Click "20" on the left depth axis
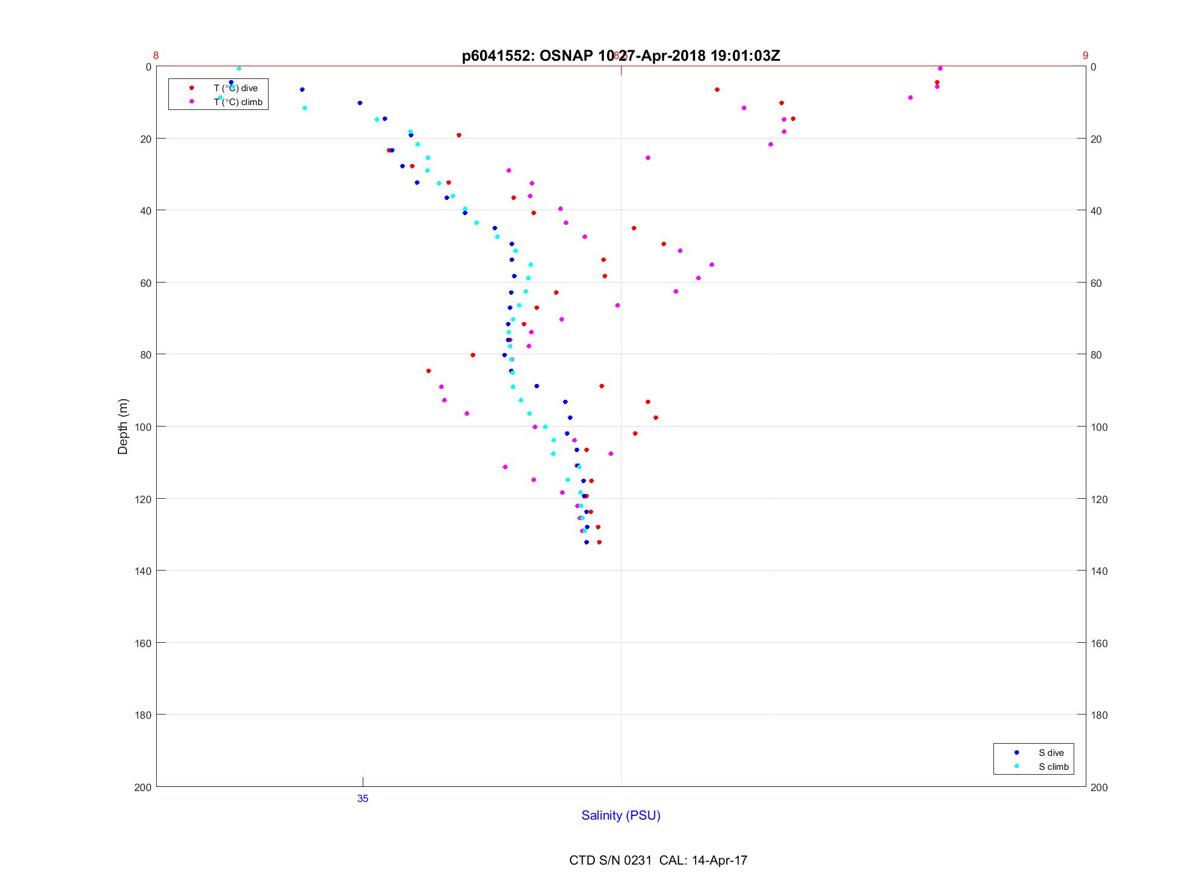Image resolution: width=1200 pixels, height=885 pixels. coord(144,139)
